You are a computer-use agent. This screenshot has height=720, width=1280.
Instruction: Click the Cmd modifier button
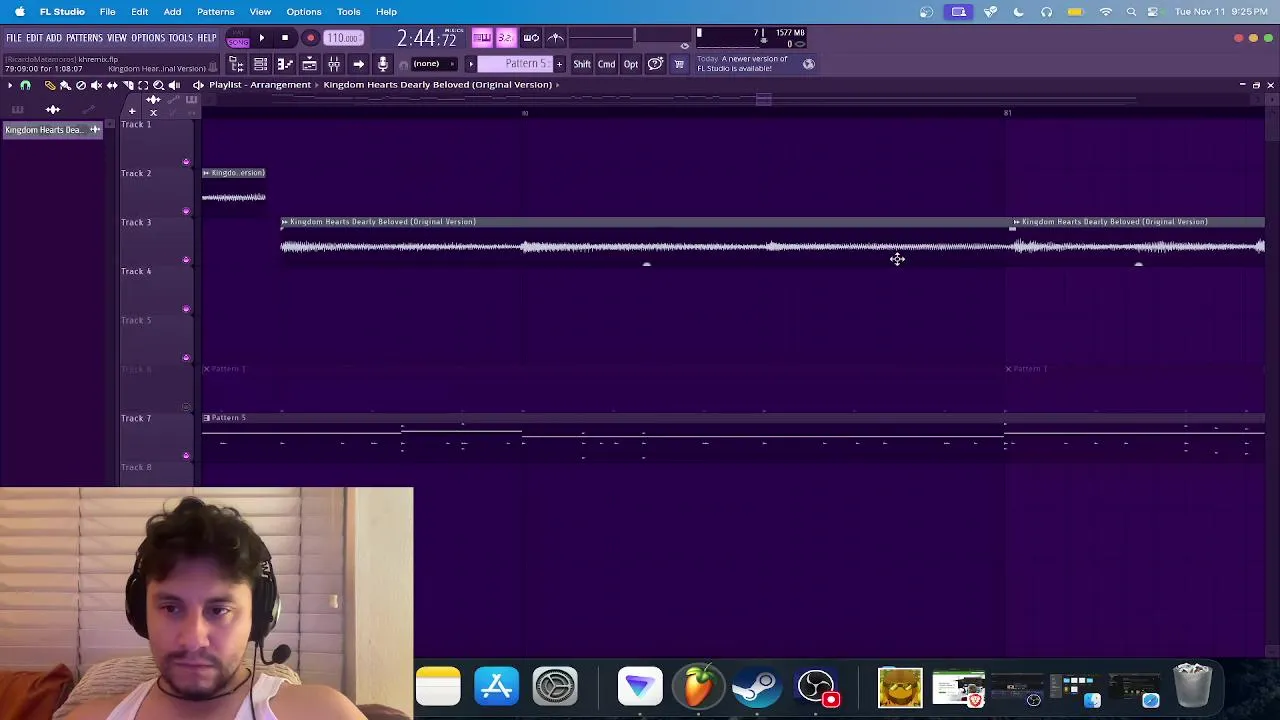(606, 64)
